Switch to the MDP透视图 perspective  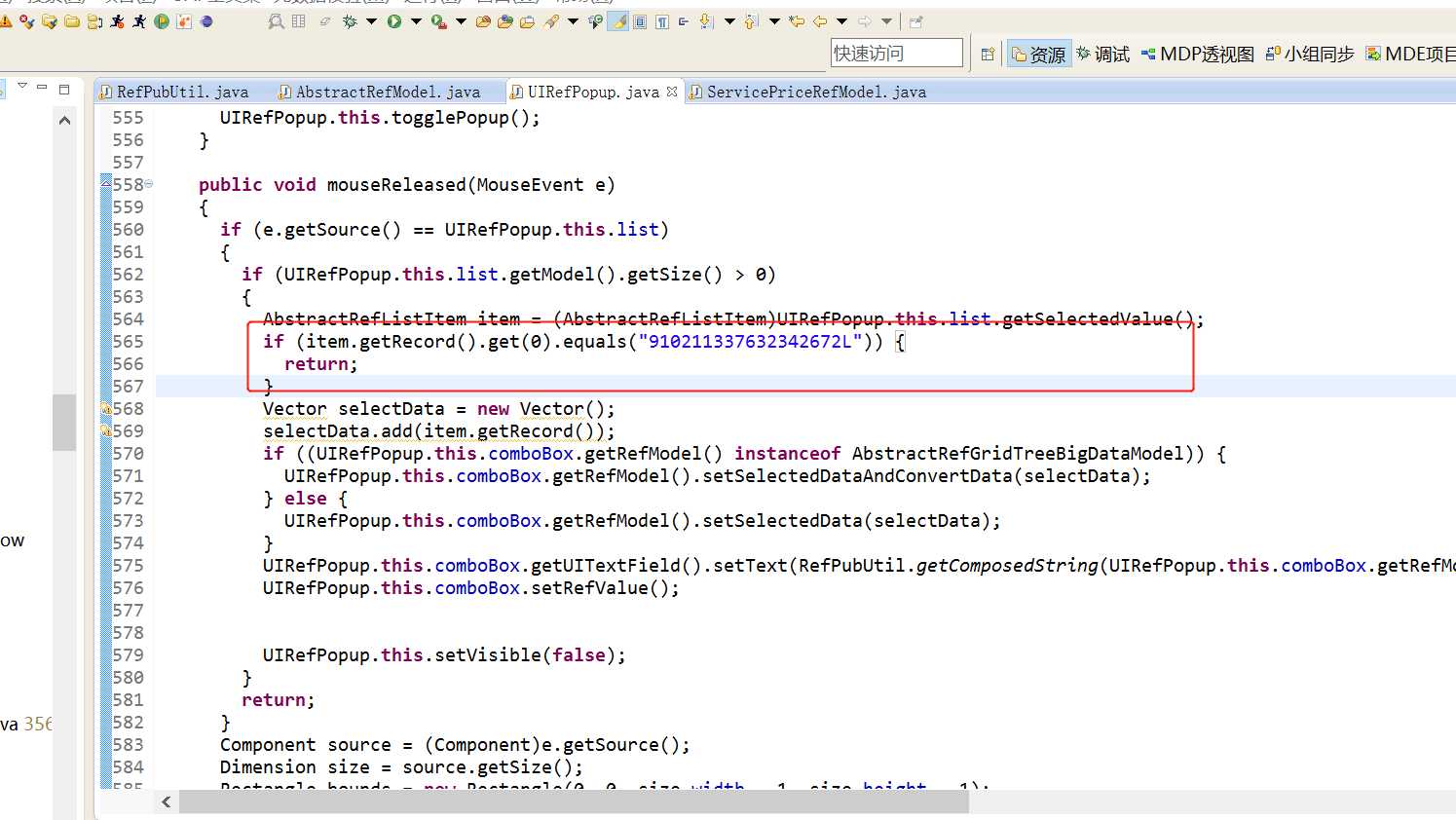pos(1197,54)
